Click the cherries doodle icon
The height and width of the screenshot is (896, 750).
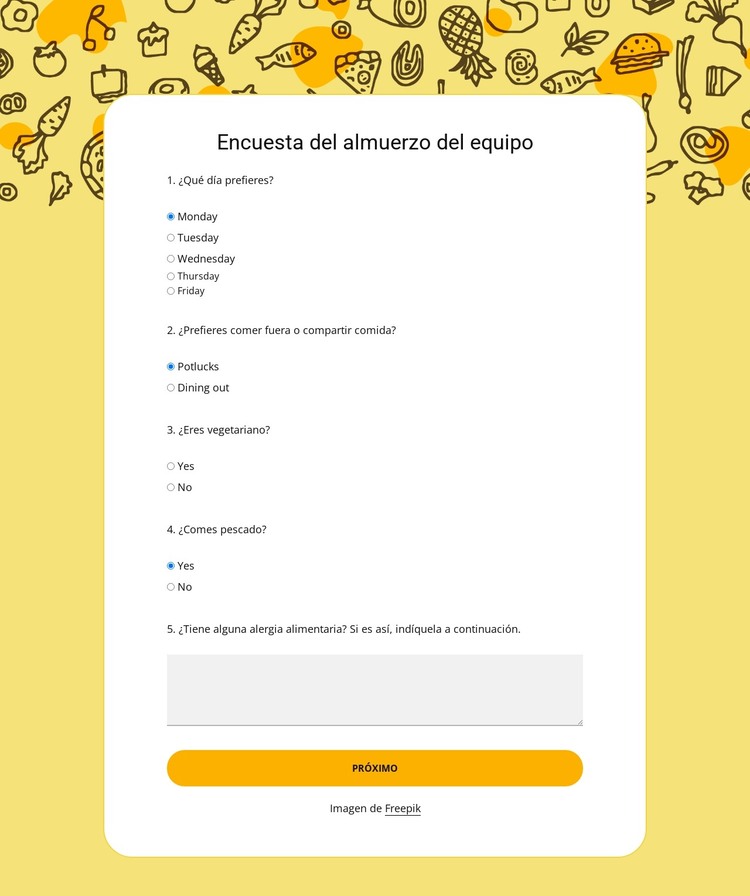click(98, 26)
